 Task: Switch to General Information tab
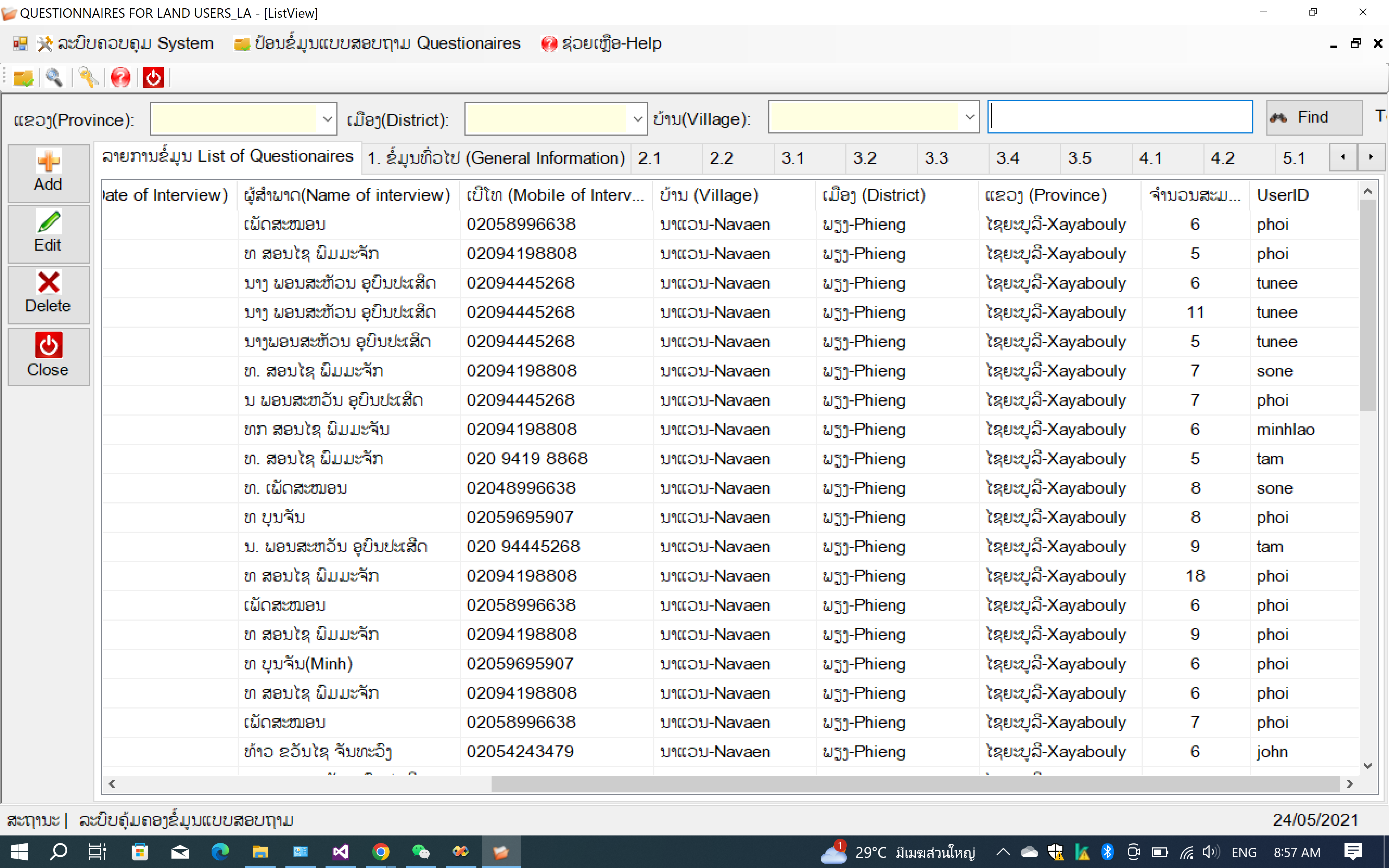pos(496,158)
